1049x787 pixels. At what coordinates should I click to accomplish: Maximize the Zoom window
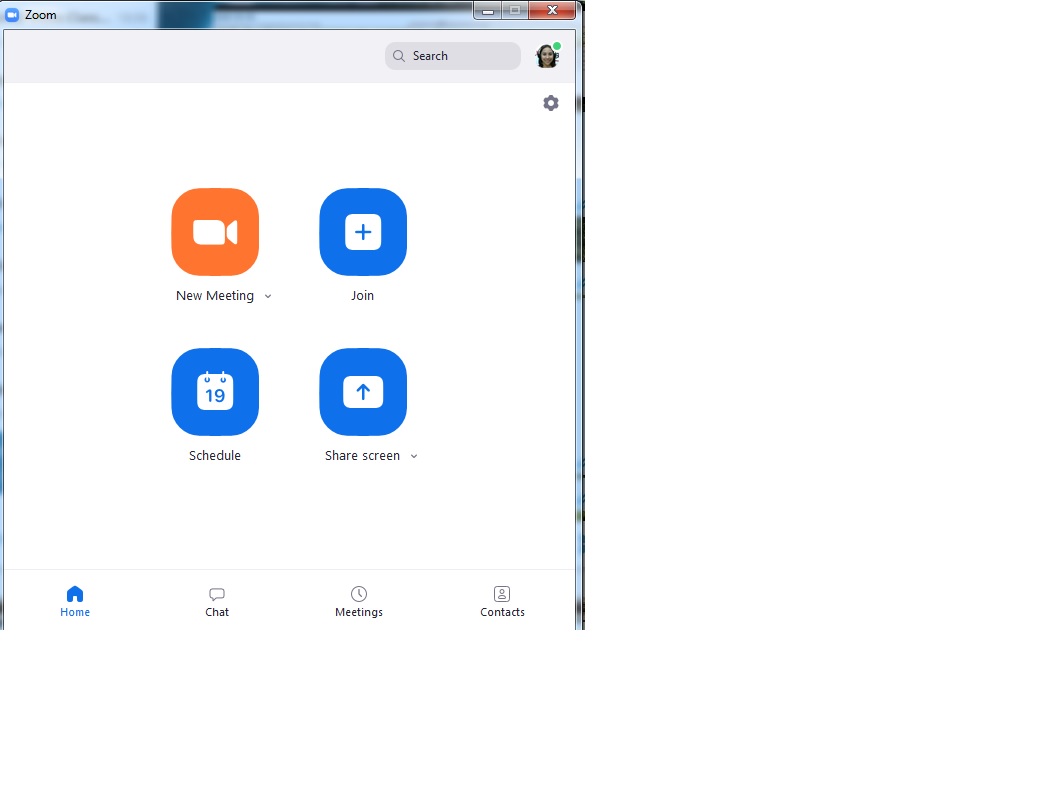click(514, 10)
